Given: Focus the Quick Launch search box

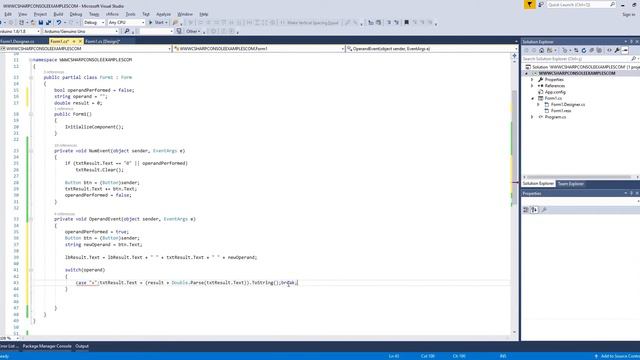Looking at the screenshot, I should pos(581,4).
